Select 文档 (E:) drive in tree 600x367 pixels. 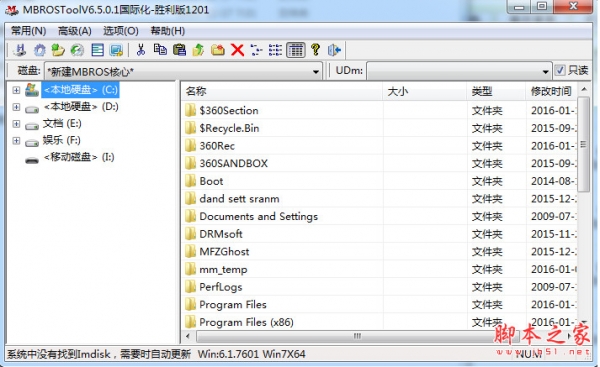pos(62,123)
